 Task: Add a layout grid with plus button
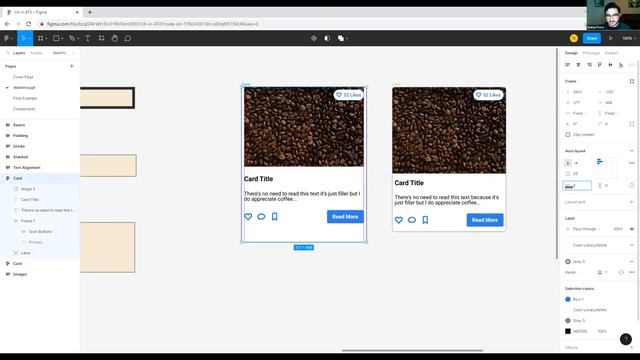coord(632,202)
